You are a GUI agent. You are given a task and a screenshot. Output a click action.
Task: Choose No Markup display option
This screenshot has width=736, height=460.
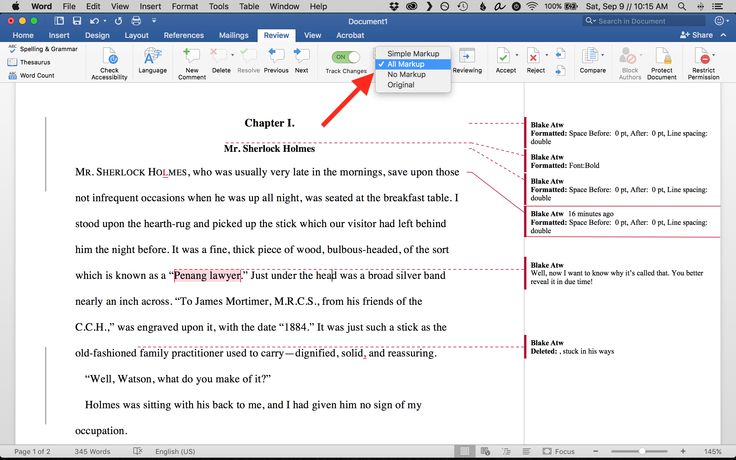tap(413, 74)
